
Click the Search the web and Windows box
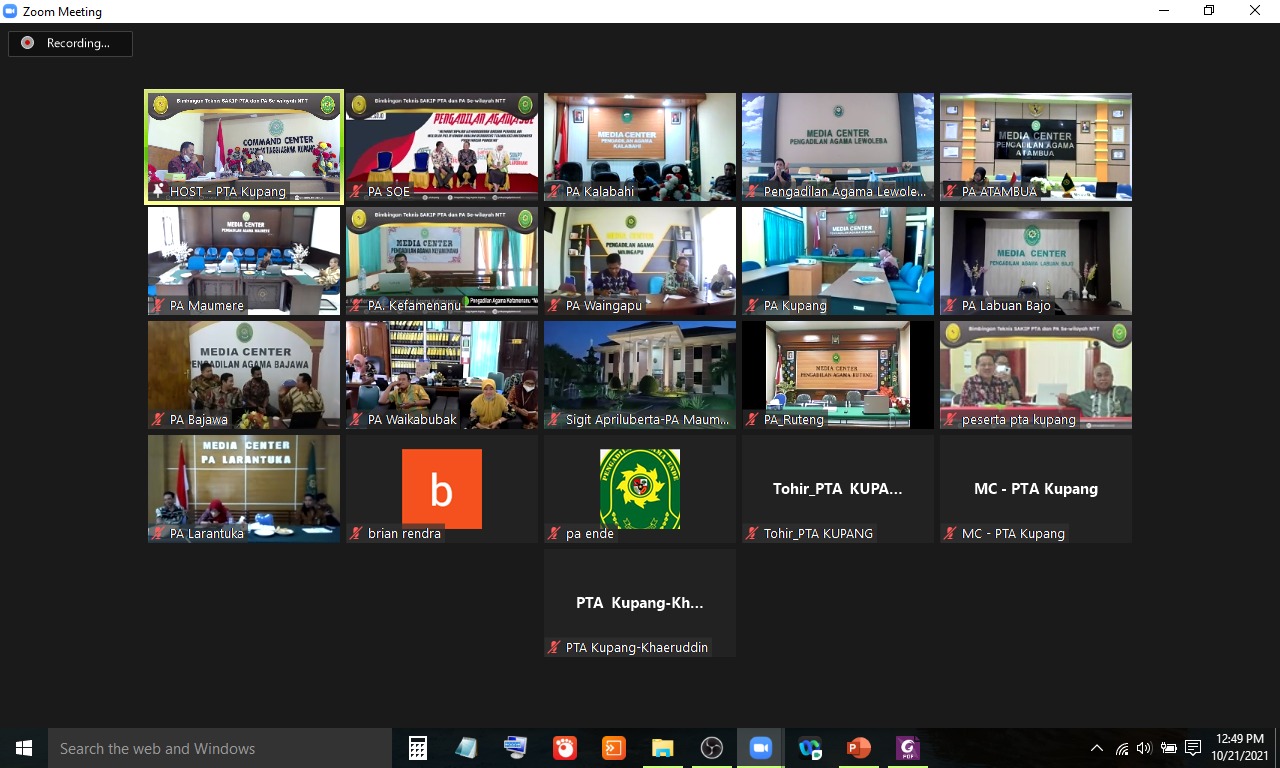pos(220,748)
